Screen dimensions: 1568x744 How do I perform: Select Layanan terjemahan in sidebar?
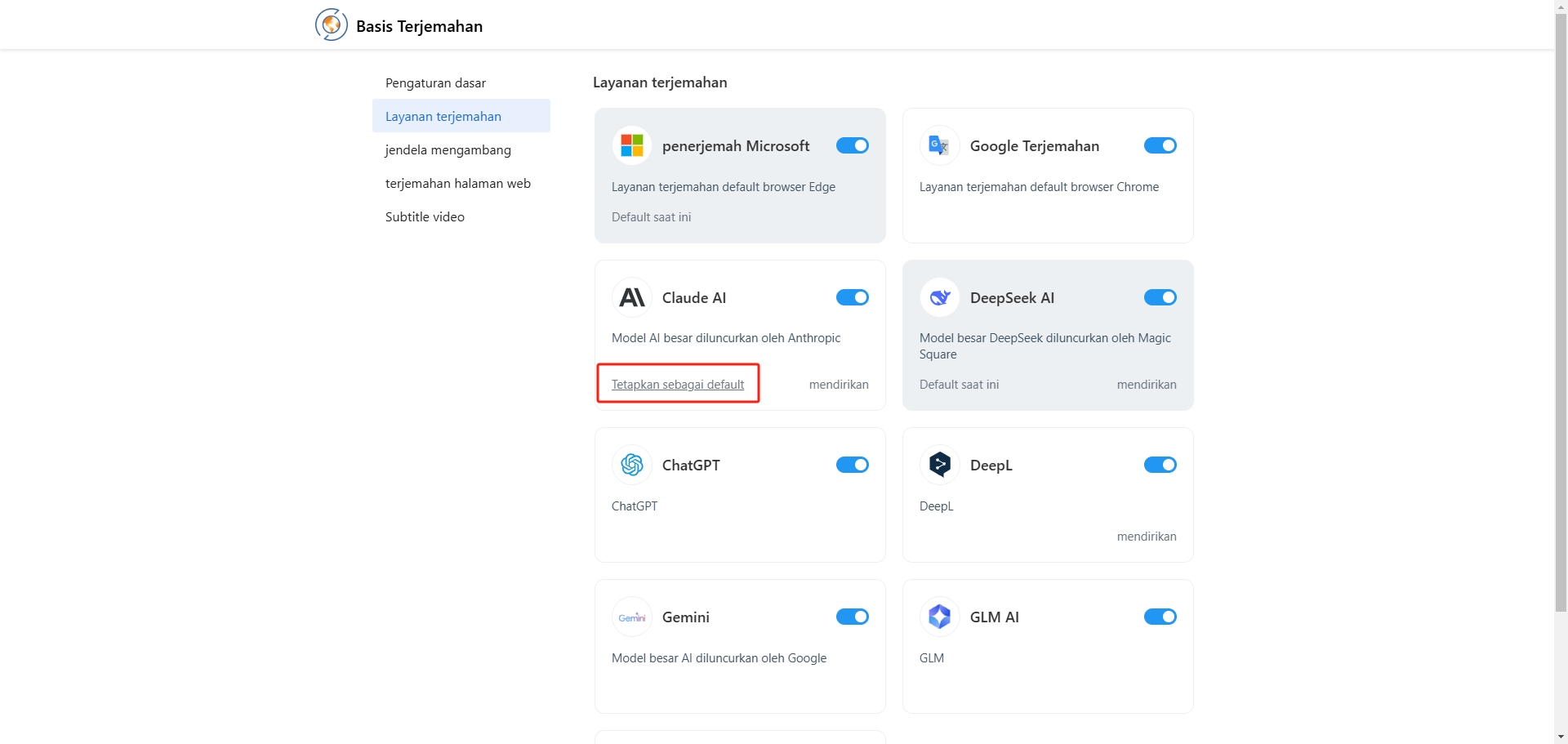461,116
